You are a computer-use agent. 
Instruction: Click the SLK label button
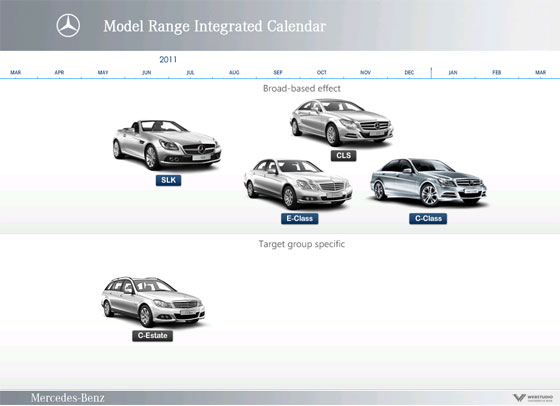pos(168,180)
